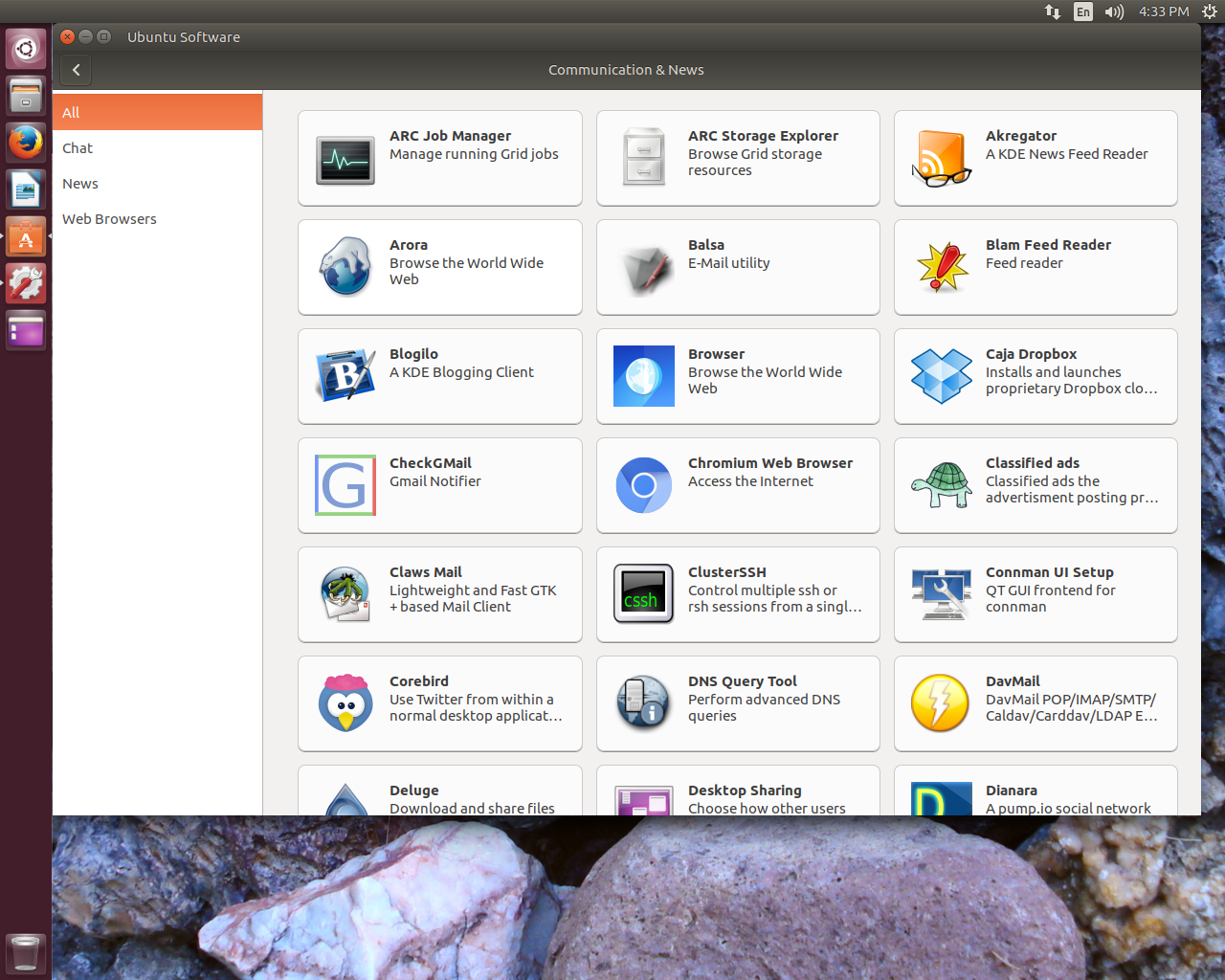This screenshot has height=980, width=1225.
Task: Click the Blogilo blogging client icon
Action: pos(345,376)
